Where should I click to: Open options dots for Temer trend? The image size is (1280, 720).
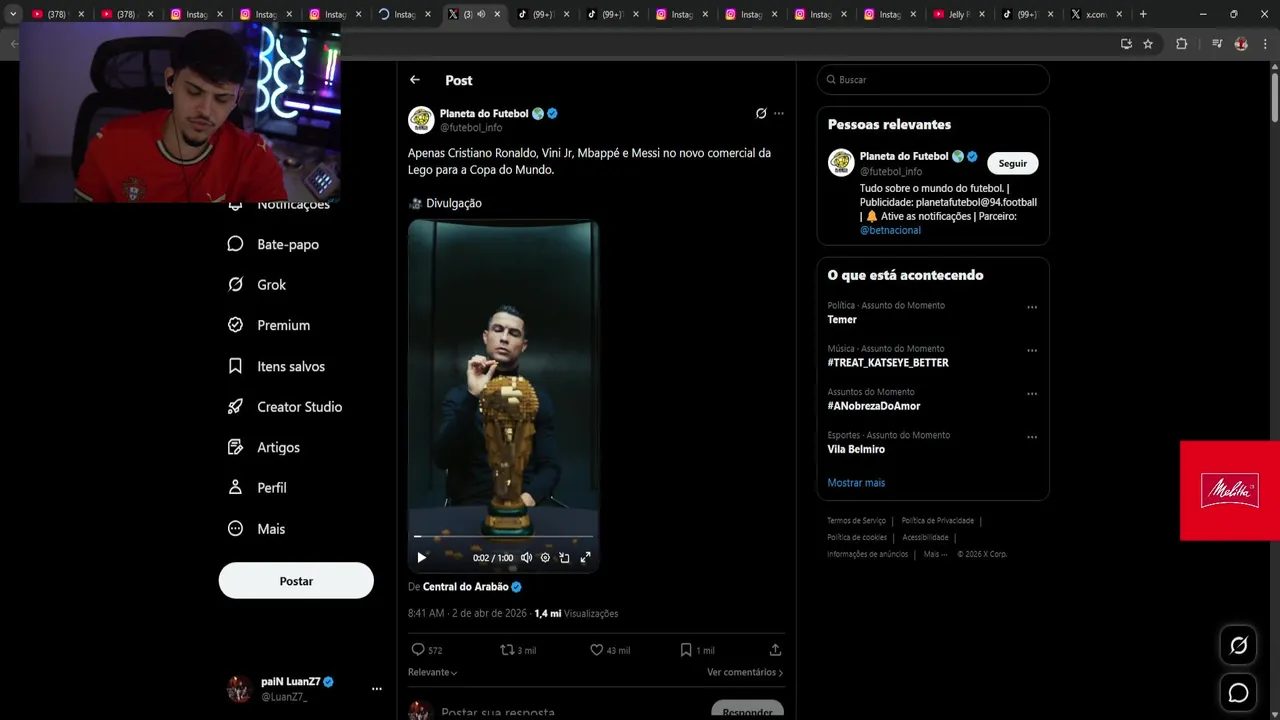pyautogui.click(x=1032, y=308)
